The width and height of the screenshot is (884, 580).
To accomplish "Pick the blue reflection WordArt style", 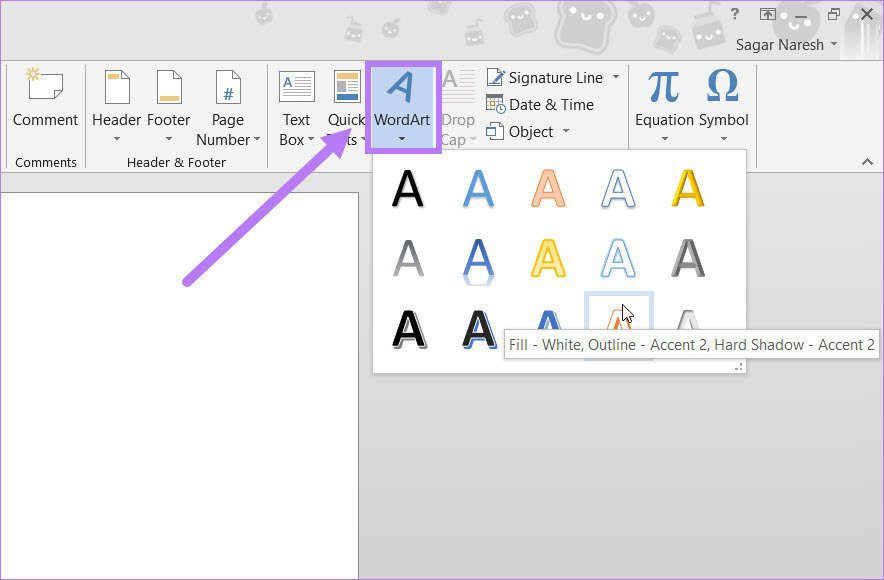I will [478, 260].
